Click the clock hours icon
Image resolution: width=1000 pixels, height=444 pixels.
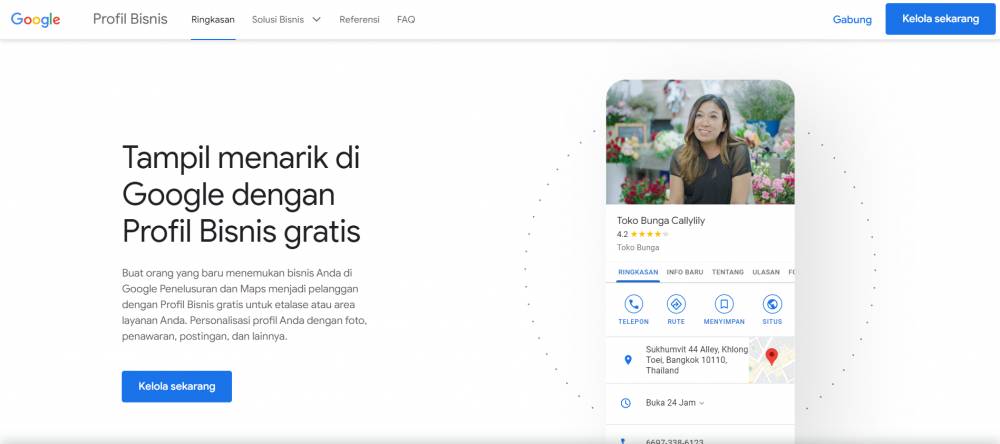626,403
